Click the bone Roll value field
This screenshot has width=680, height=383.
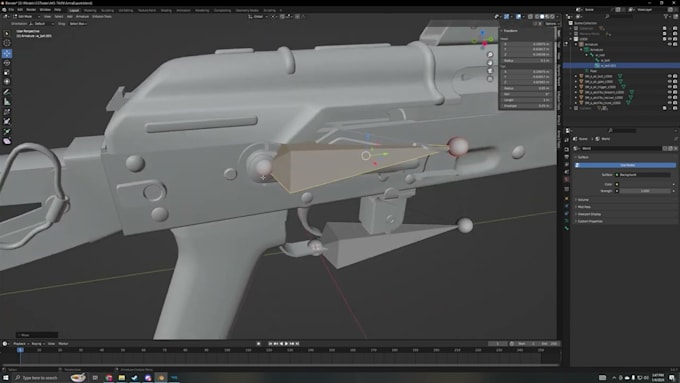click(526, 94)
